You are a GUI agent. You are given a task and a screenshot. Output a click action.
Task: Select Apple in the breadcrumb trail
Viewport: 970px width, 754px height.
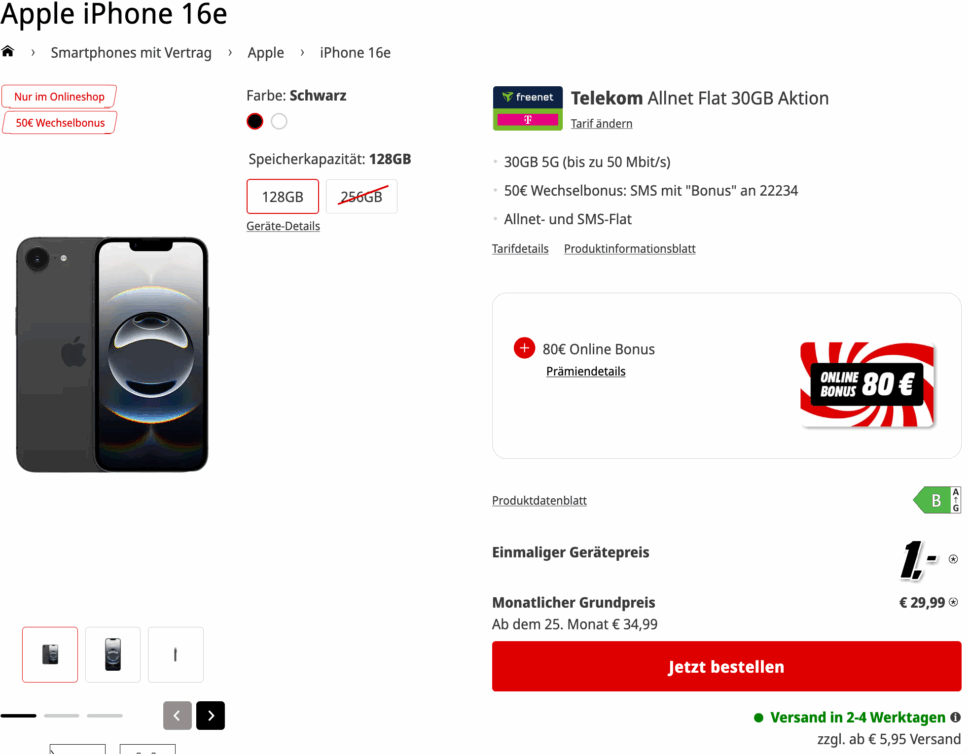click(266, 51)
